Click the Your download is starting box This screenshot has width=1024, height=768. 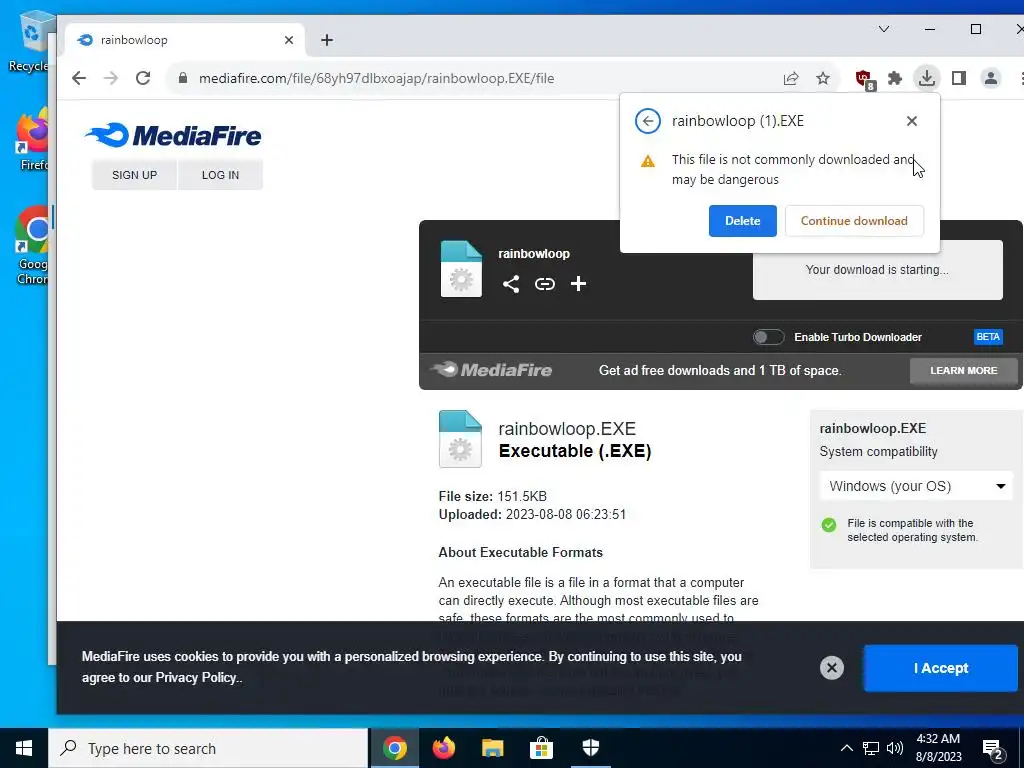pyautogui.click(x=877, y=270)
